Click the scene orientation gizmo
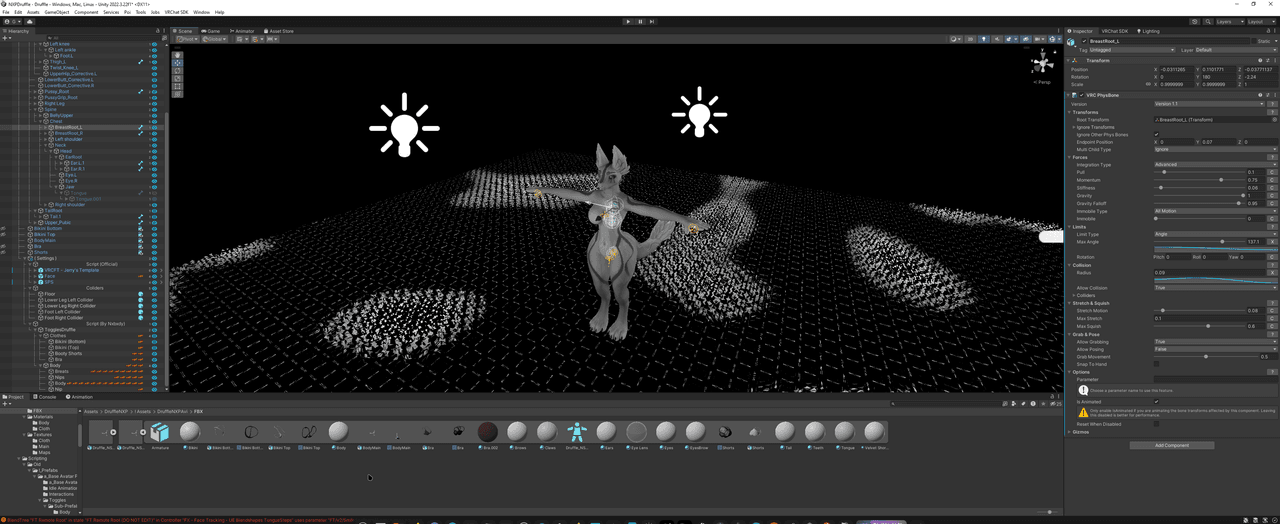The height and width of the screenshot is (524, 1280). click(1042, 63)
